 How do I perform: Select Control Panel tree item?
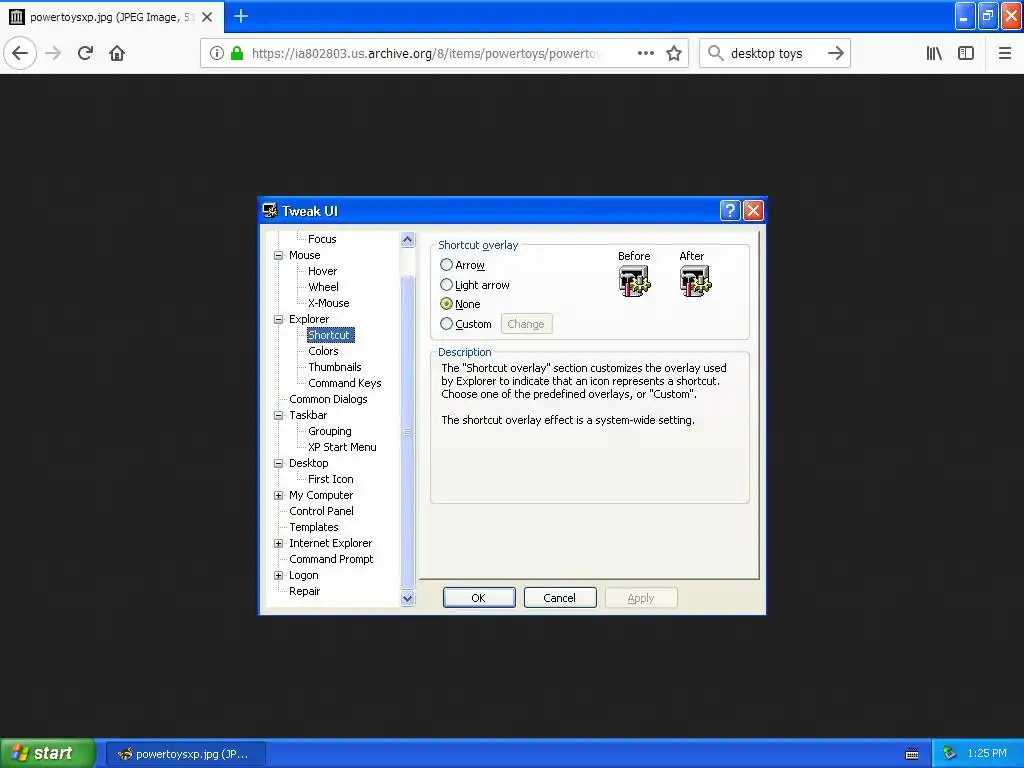click(x=321, y=511)
